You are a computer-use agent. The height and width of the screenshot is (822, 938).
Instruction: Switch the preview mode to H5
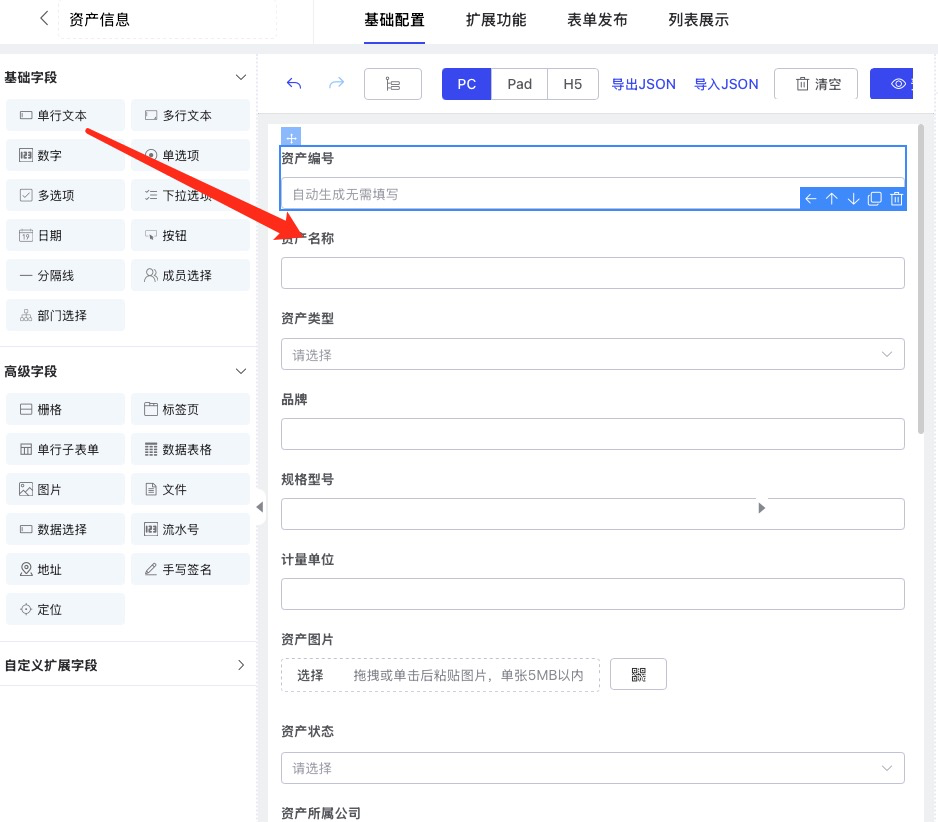pos(572,84)
